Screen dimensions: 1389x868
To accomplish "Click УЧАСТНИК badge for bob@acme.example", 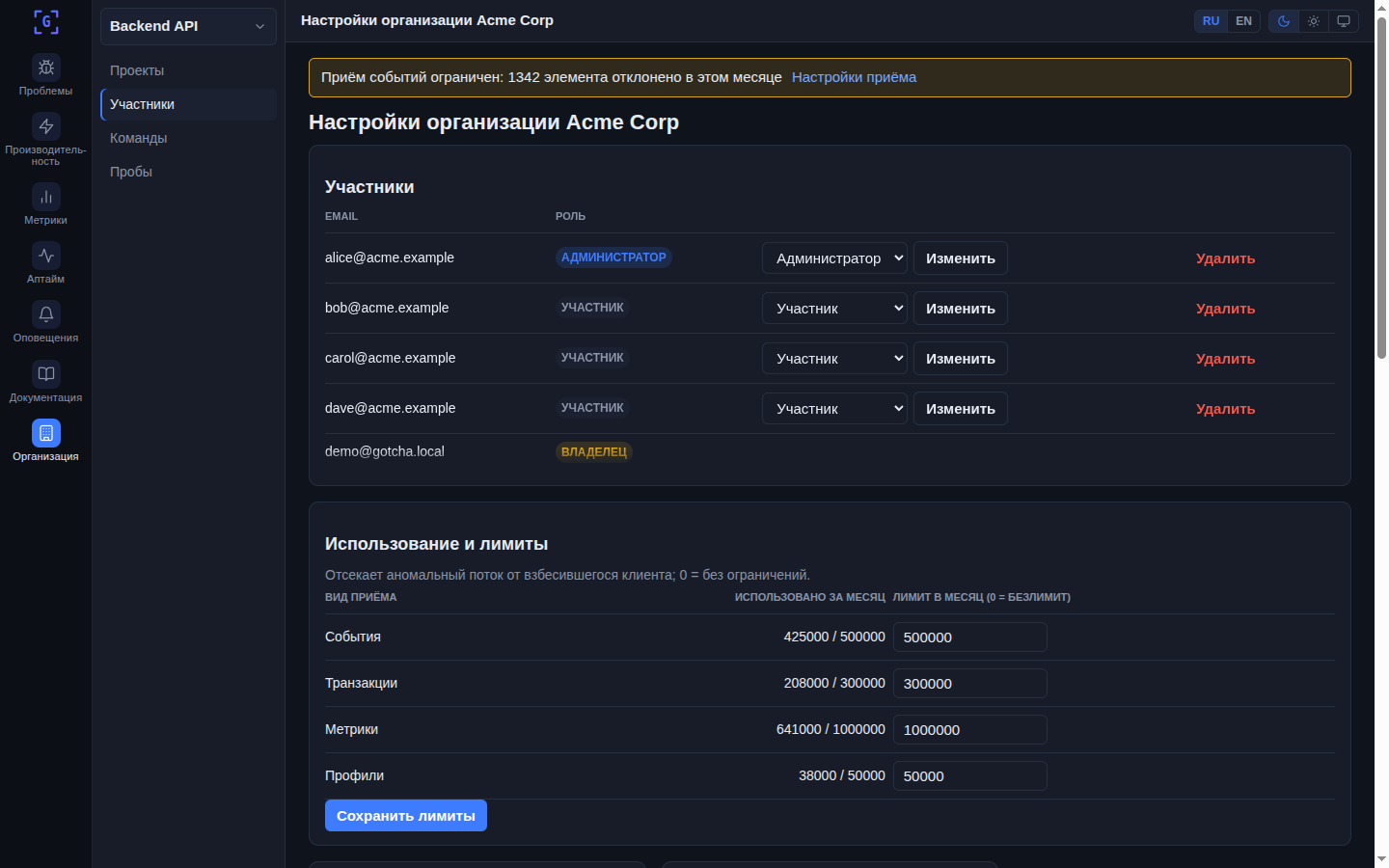I will point(592,308).
